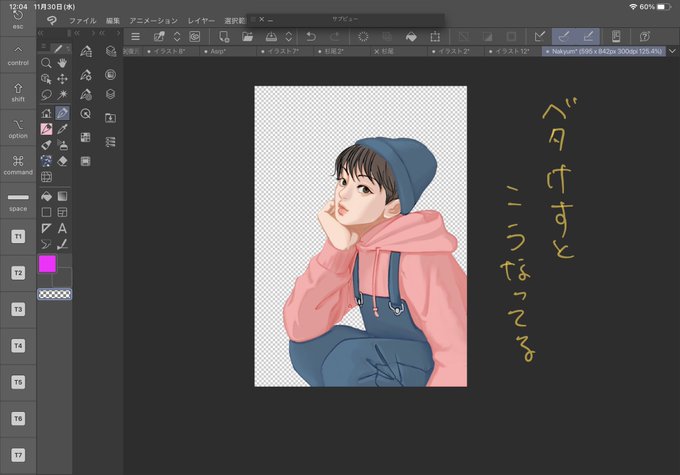This screenshot has height=475, width=680.
Task: Open the レイヤー menu
Action: [201, 20]
